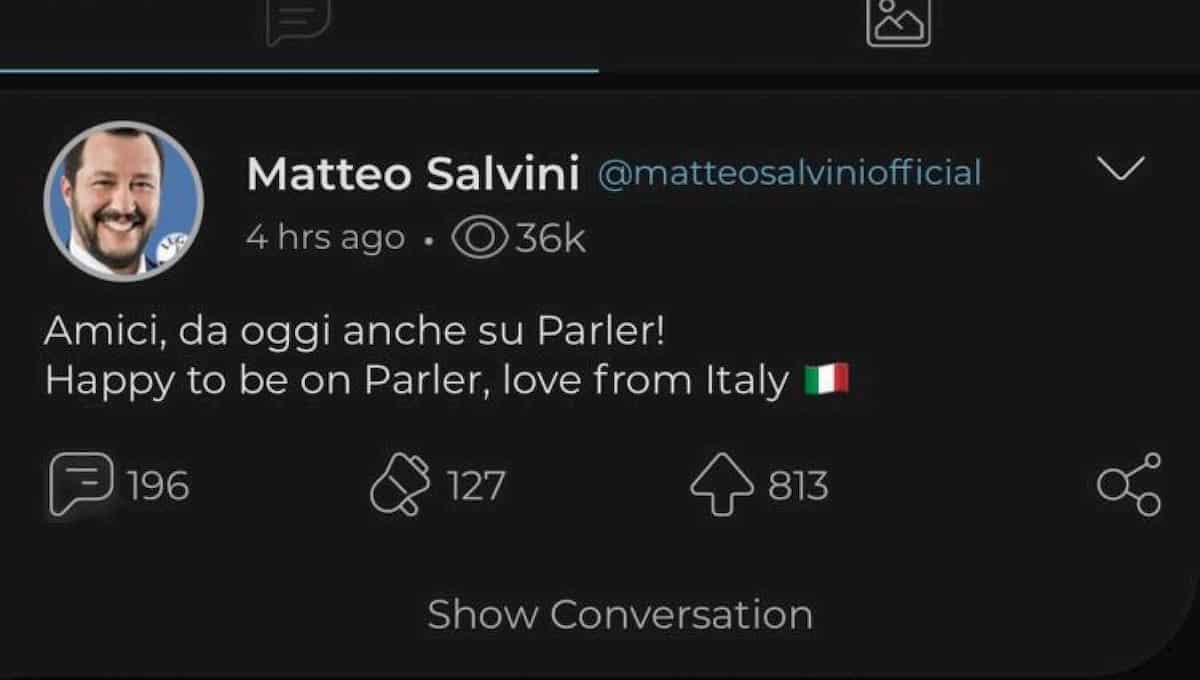Image resolution: width=1200 pixels, height=680 pixels.
Task: Toggle the upvote on the post
Action: [722, 485]
